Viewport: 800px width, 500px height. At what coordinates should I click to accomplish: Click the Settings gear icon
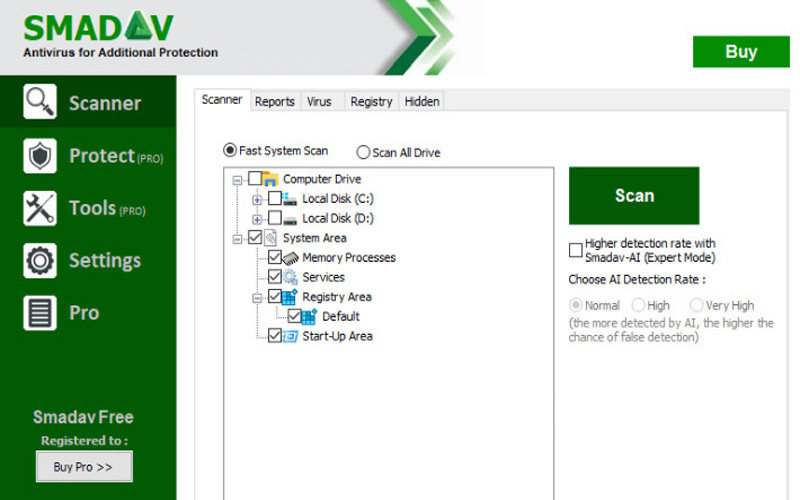tap(40, 261)
